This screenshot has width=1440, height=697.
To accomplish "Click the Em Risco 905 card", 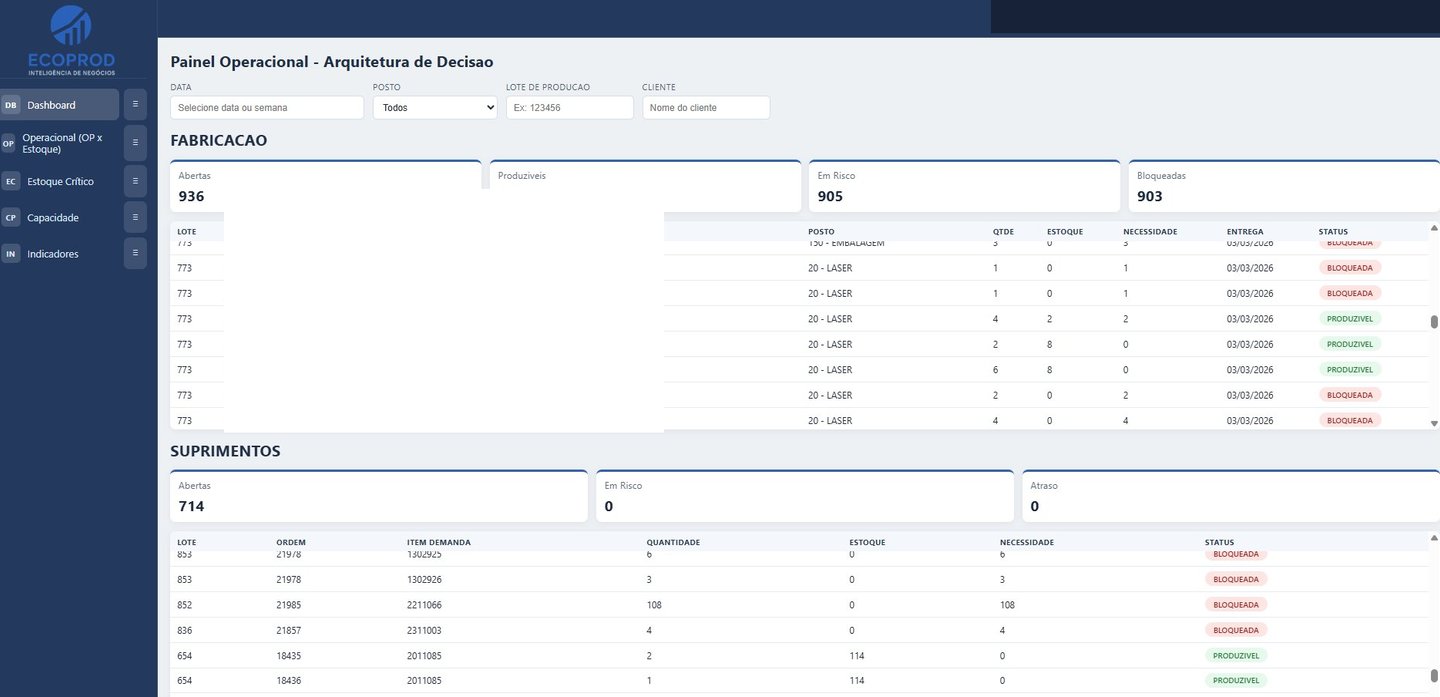I will 964,186.
